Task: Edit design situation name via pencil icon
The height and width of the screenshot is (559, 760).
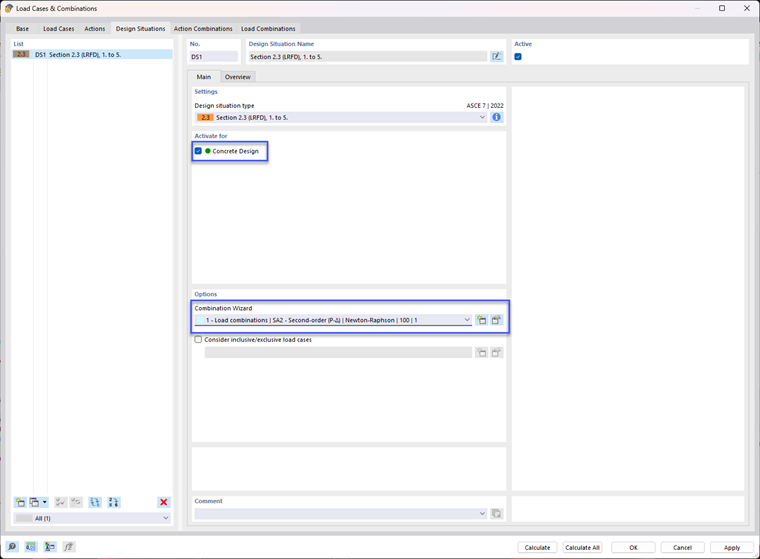Action: point(497,57)
